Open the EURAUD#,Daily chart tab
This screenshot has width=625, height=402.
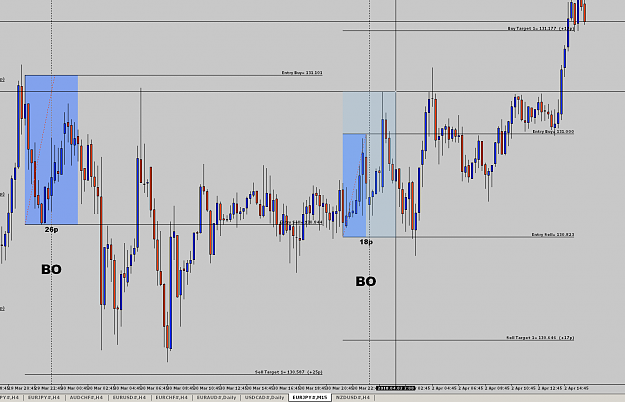[216, 398]
